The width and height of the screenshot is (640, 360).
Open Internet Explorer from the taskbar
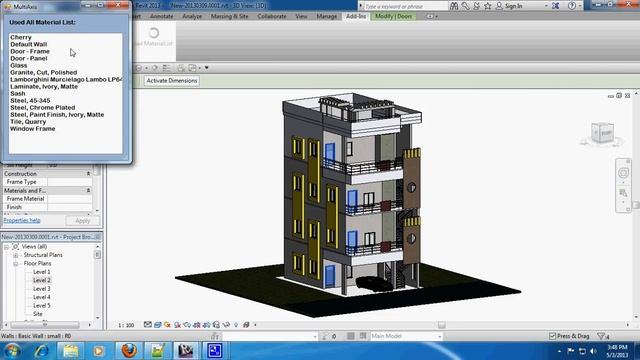[x=41, y=351]
